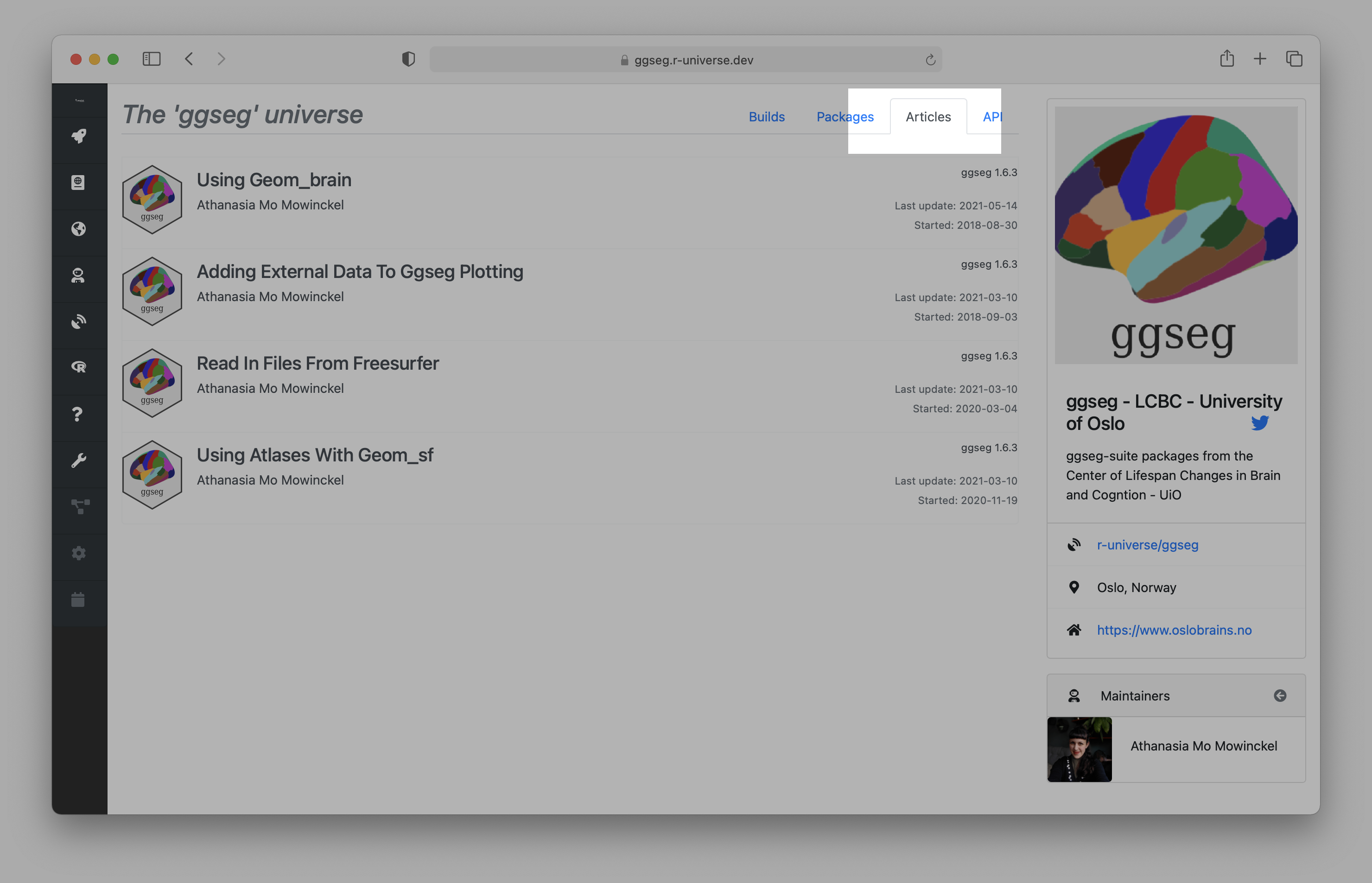Switch to the Articles tab
Screen dimensions: 1372x883
927,116
